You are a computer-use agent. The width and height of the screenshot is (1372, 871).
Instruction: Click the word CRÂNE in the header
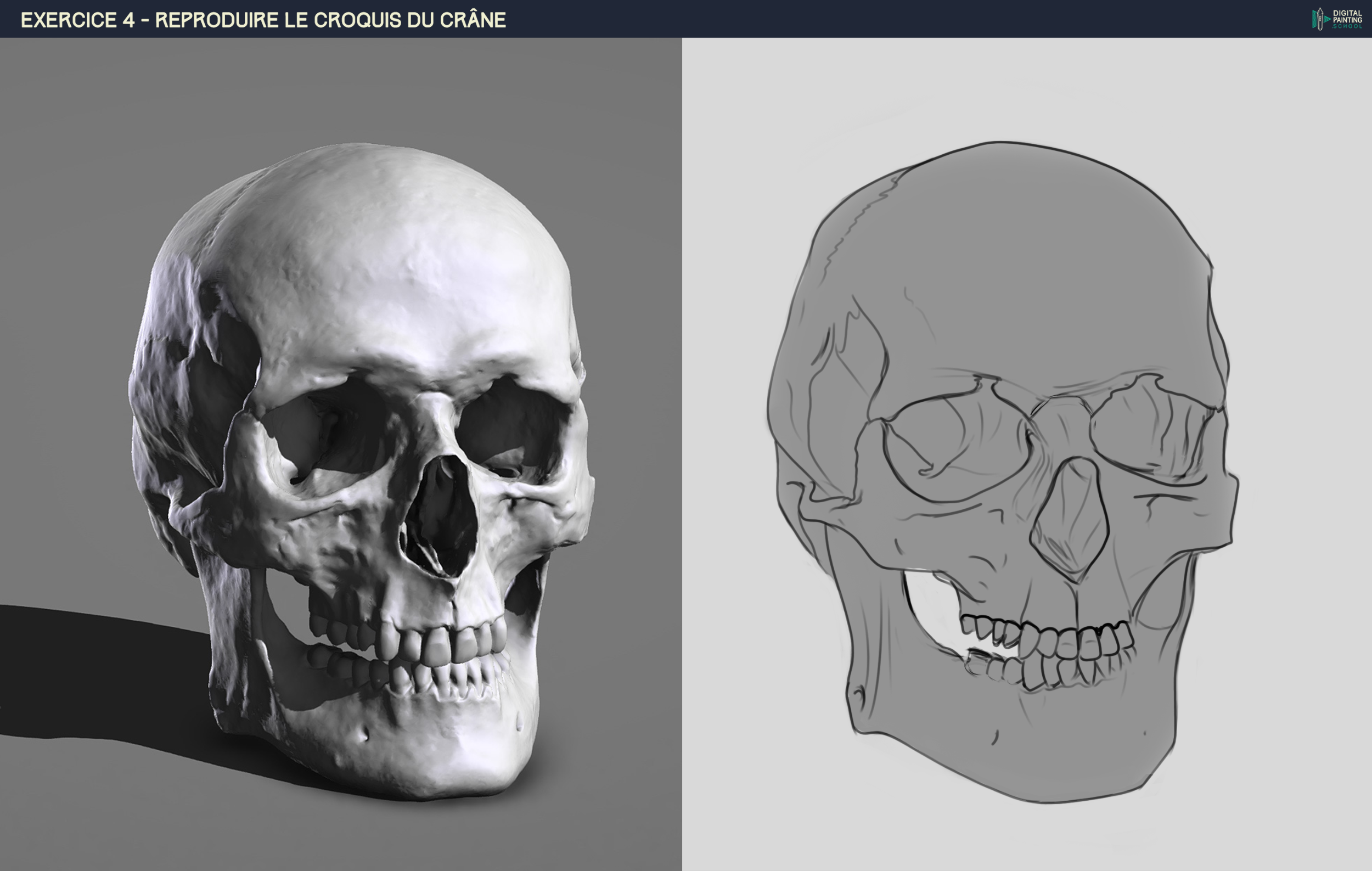tap(473, 20)
